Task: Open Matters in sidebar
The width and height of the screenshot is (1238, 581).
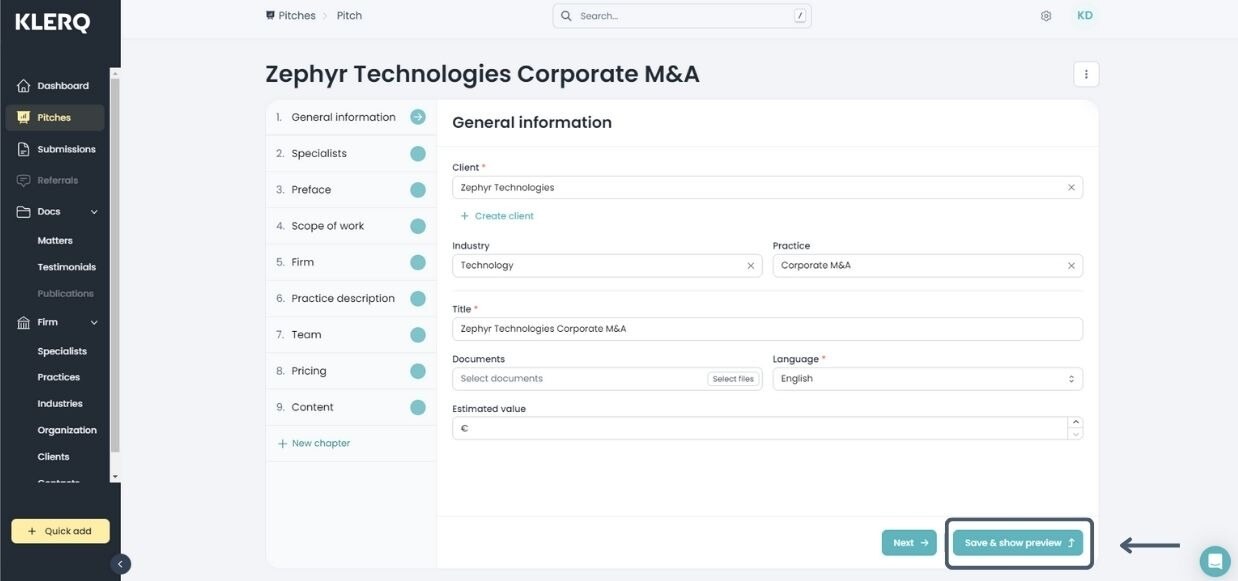Action: pos(55,241)
